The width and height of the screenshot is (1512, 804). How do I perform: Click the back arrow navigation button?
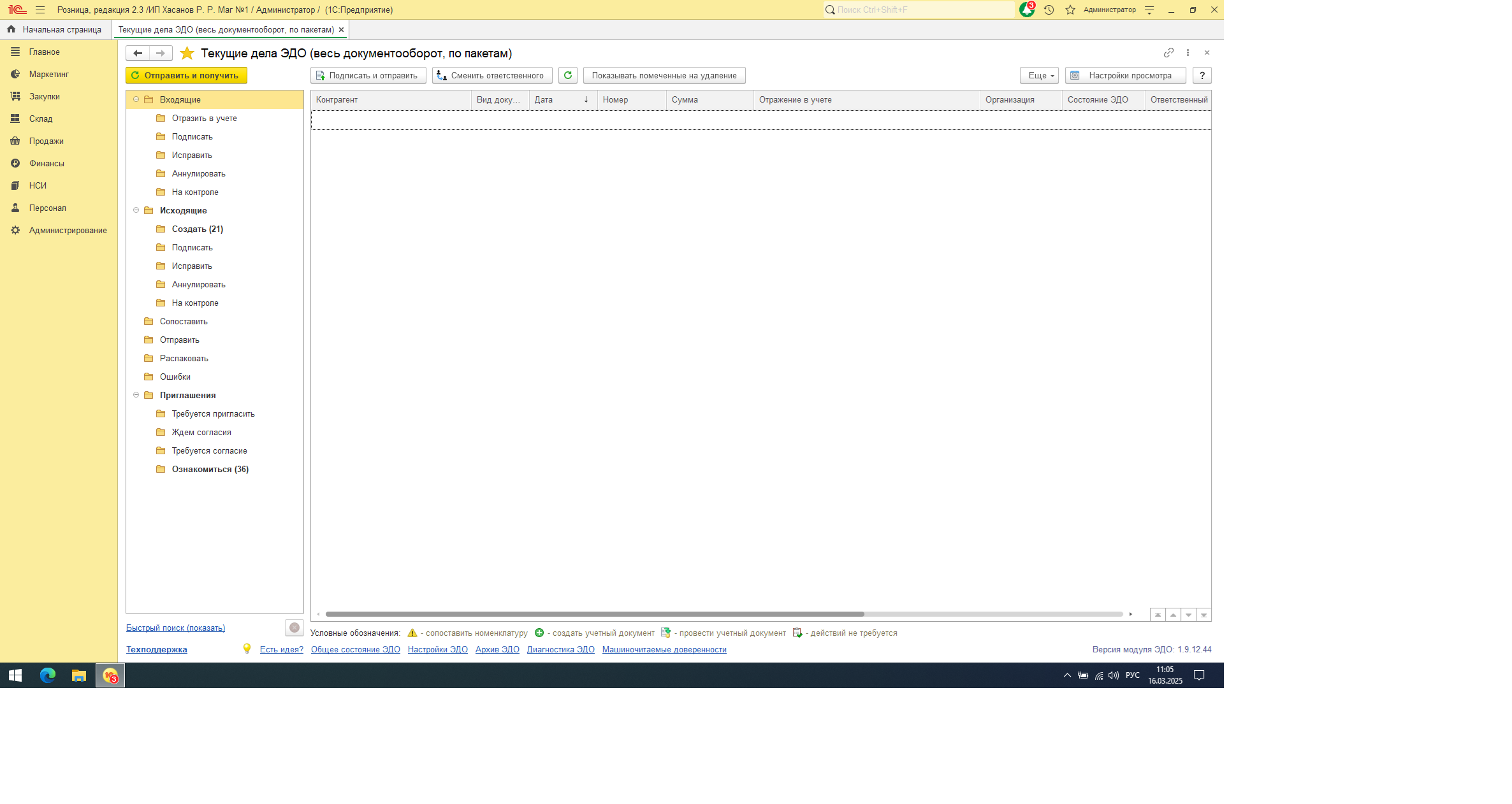tap(138, 54)
